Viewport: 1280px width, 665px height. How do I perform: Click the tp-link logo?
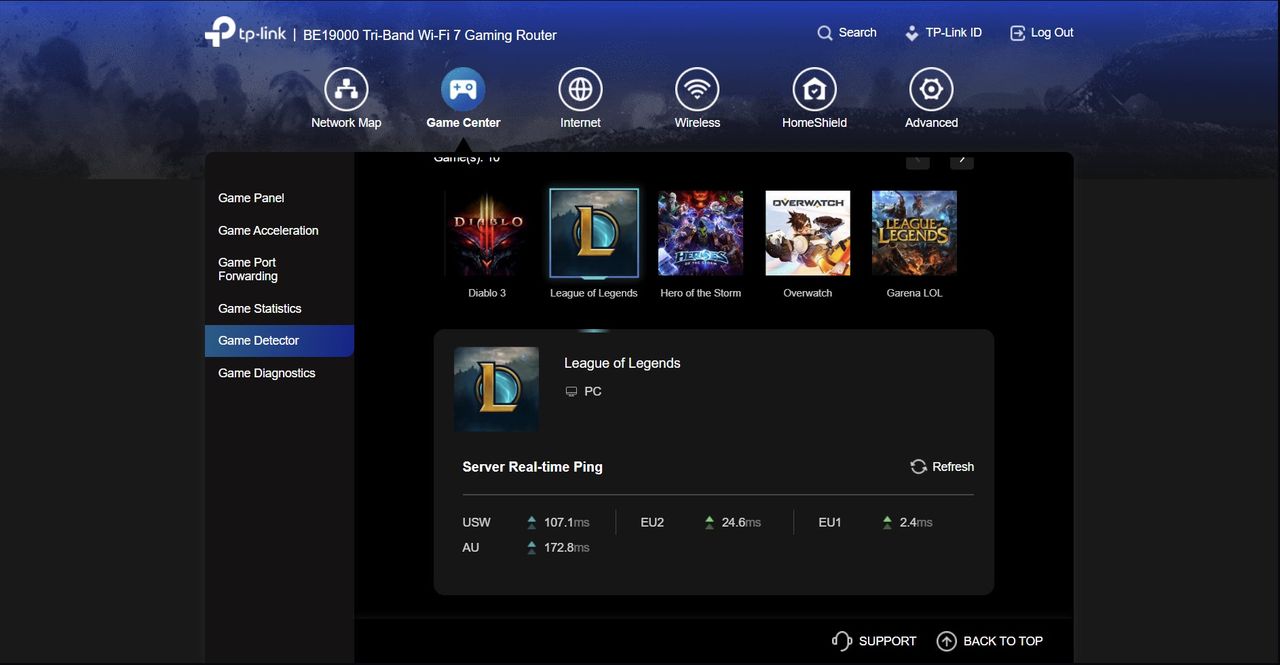[245, 32]
